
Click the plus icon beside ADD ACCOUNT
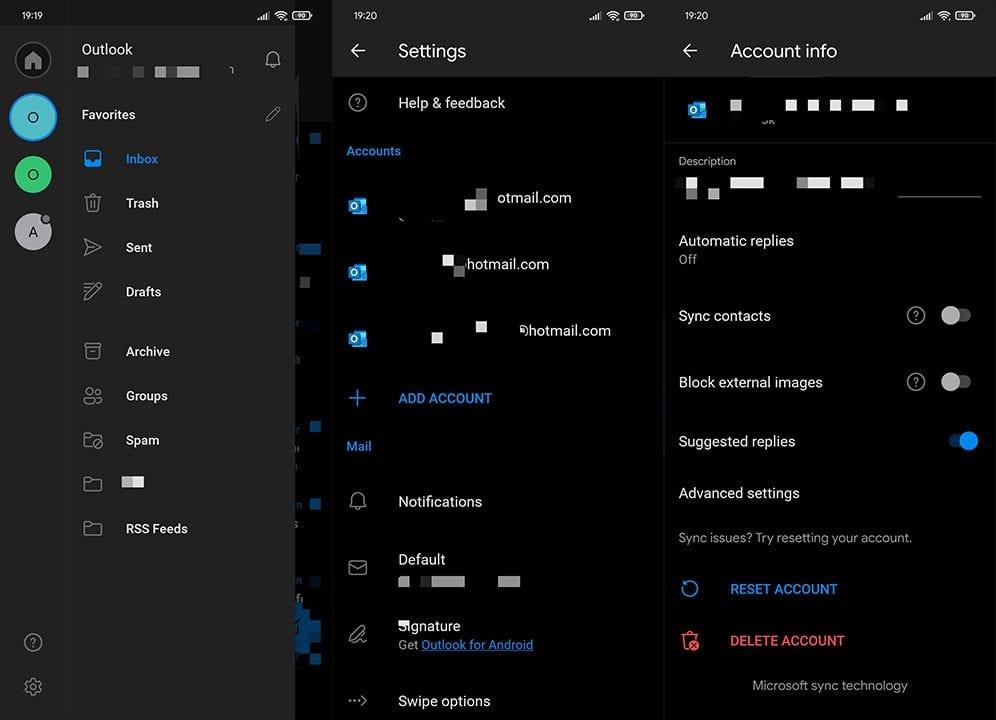click(x=358, y=398)
